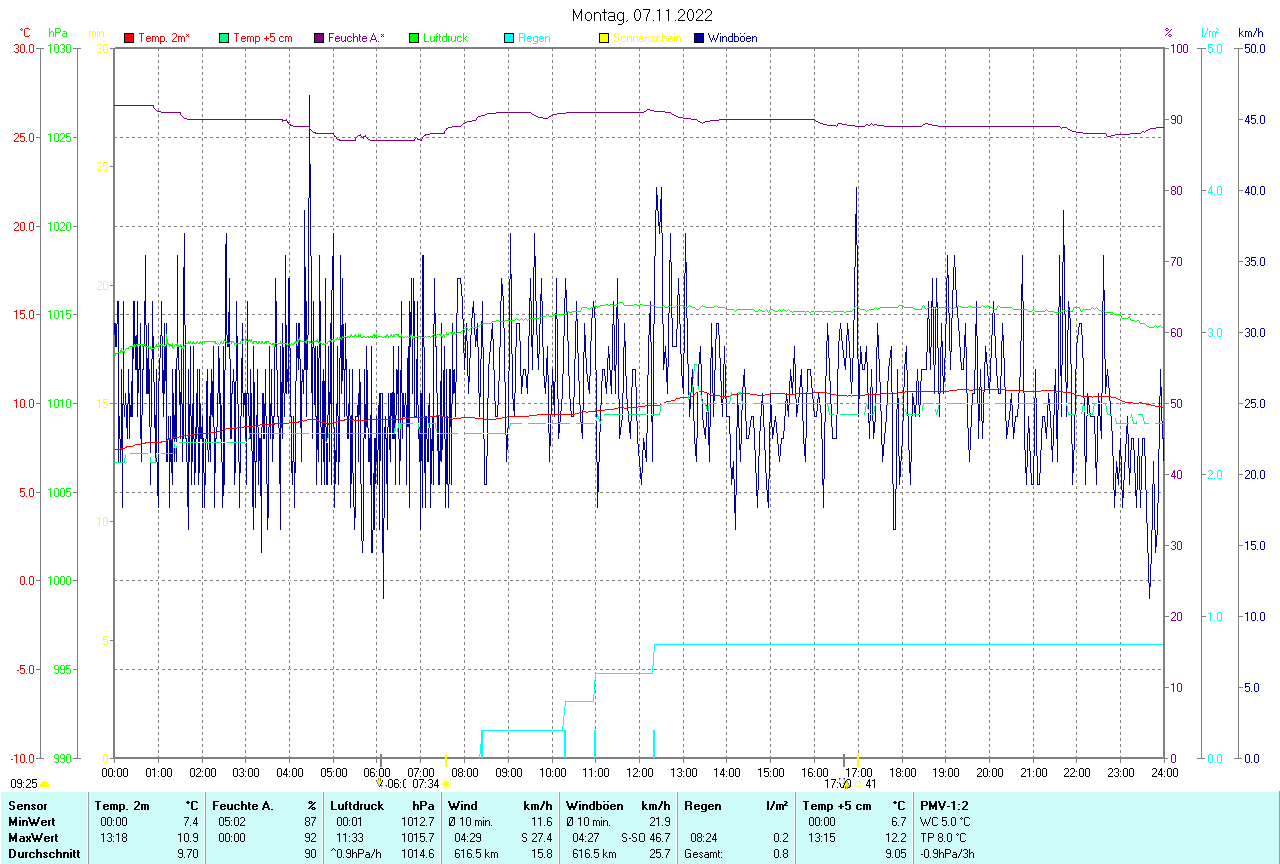Screen dimensions: 1280x864
Task: Click the dark blue Windböen legend square
Action: tap(699, 38)
